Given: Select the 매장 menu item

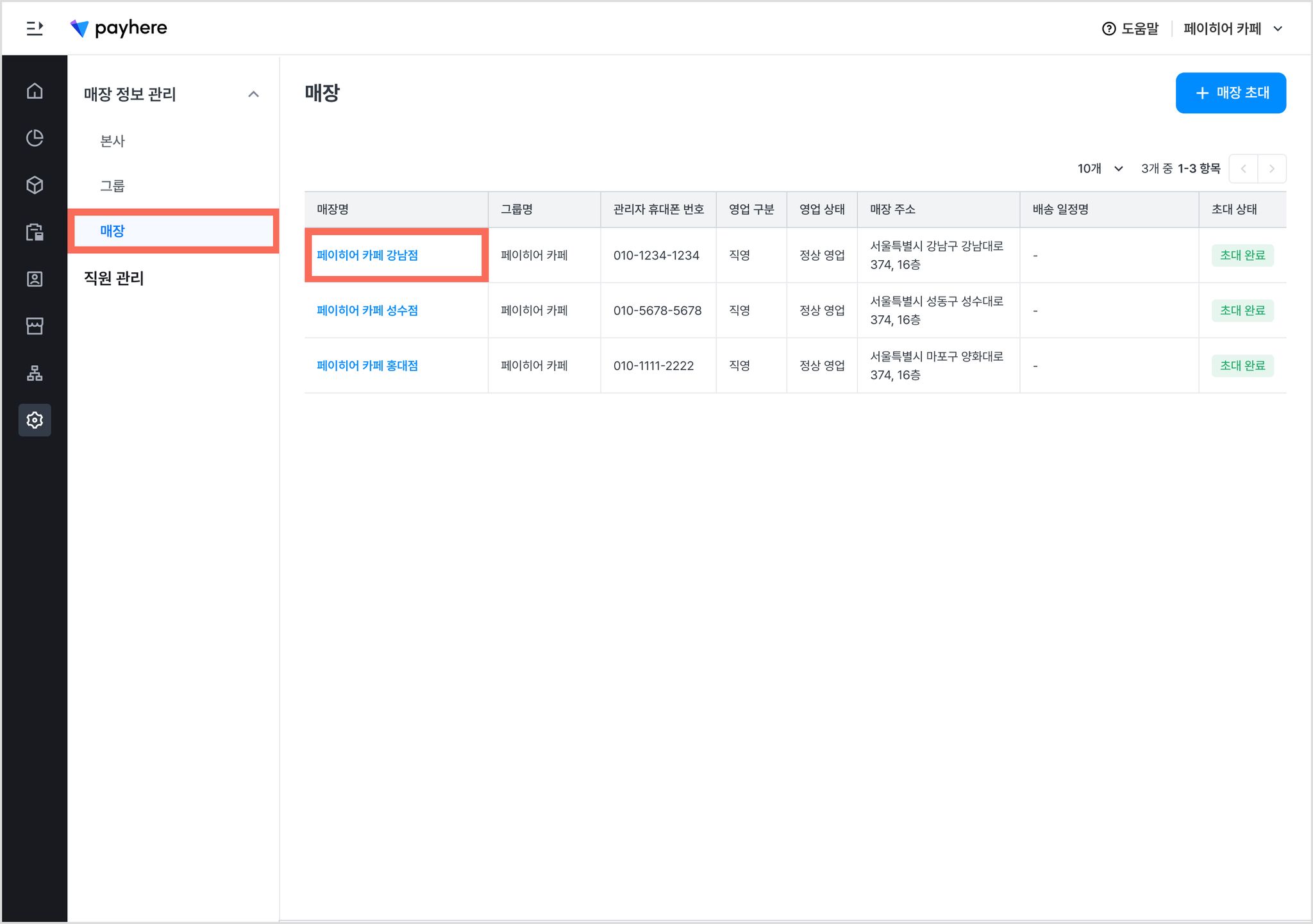Looking at the screenshot, I should (x=174, y=231).
